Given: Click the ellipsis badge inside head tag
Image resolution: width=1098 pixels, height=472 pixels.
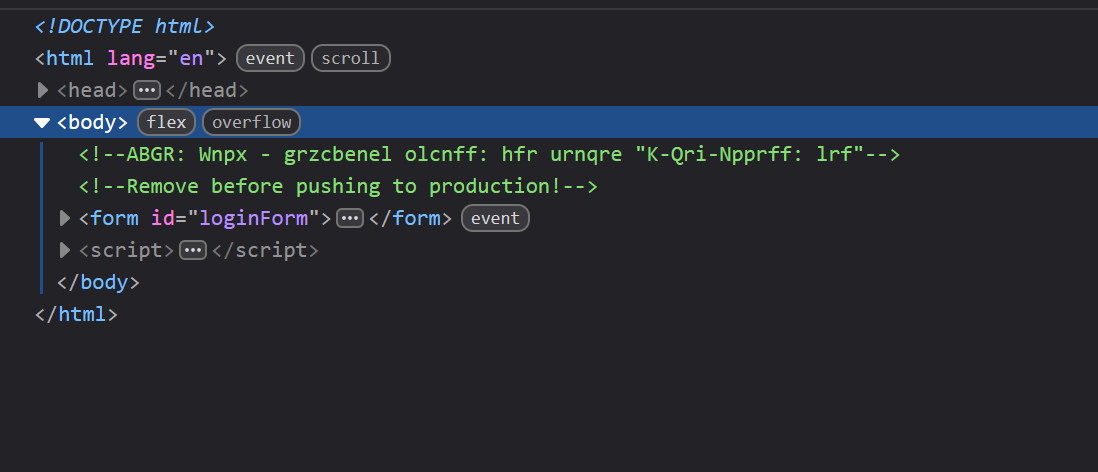Looking at the screenshot, I should click(147, 91).
